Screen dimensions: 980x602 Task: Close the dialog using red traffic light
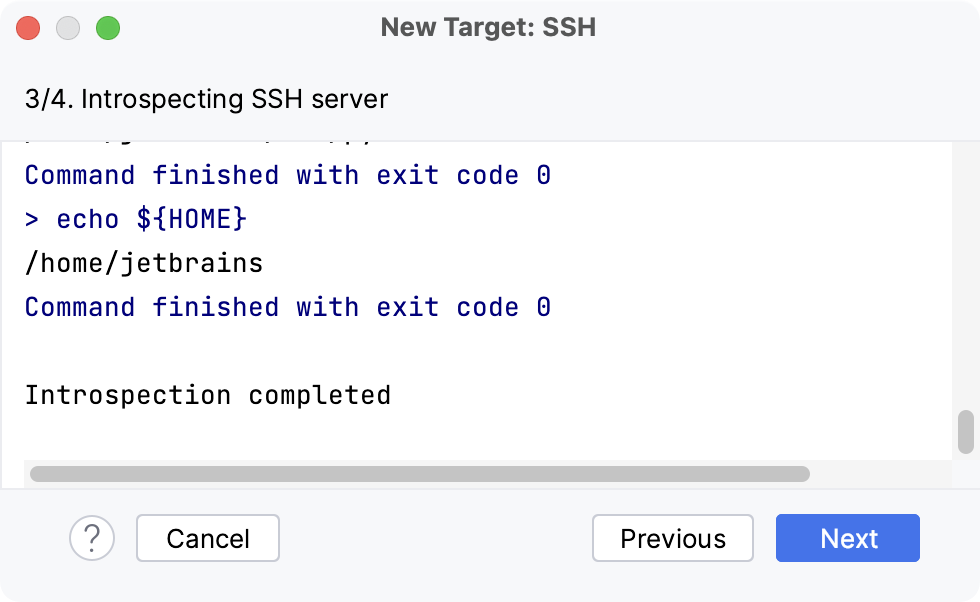pyautogui.click(x=28, y=28)
